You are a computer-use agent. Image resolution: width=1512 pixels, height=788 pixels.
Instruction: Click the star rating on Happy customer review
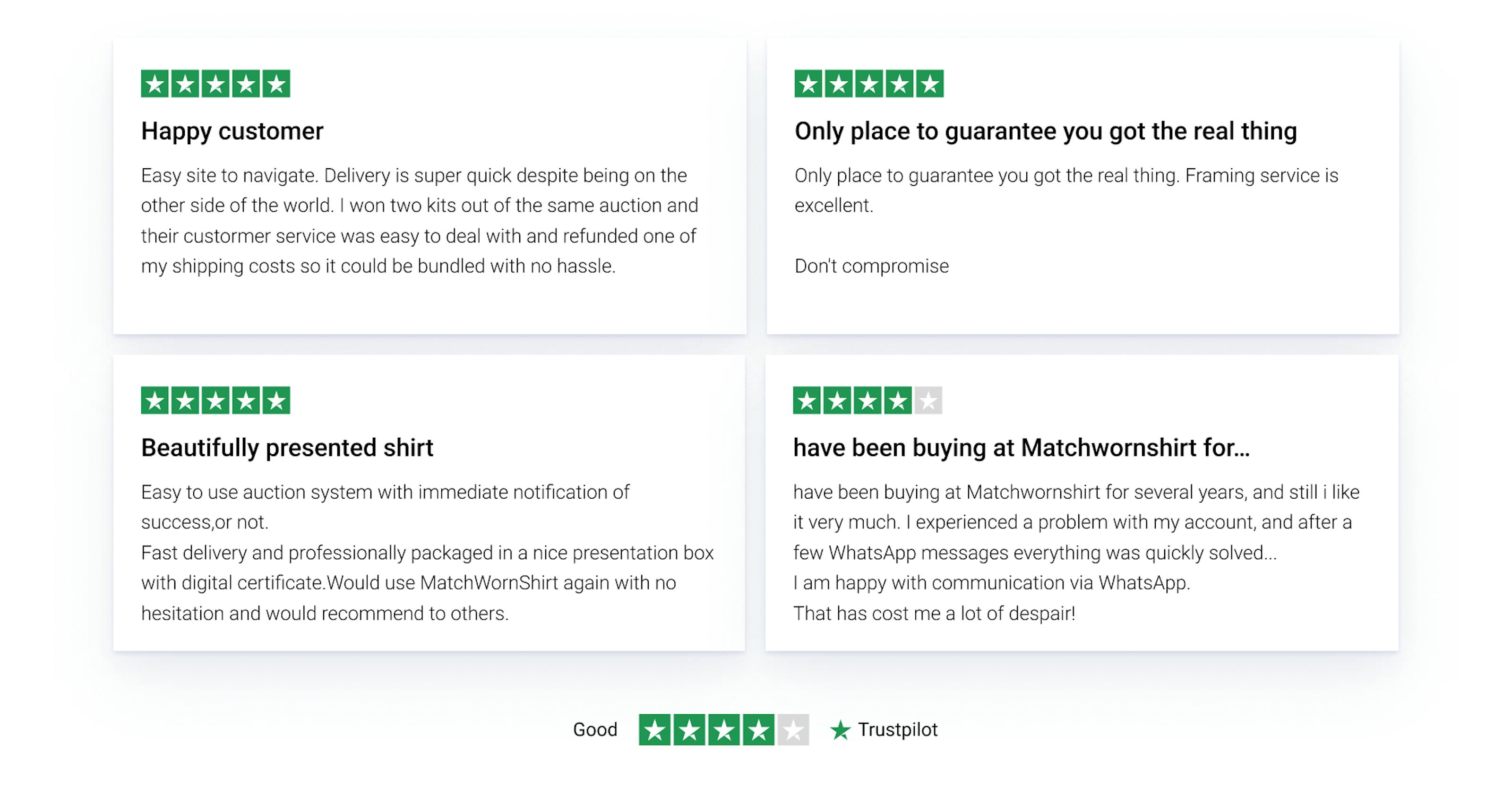coord(215,83)
